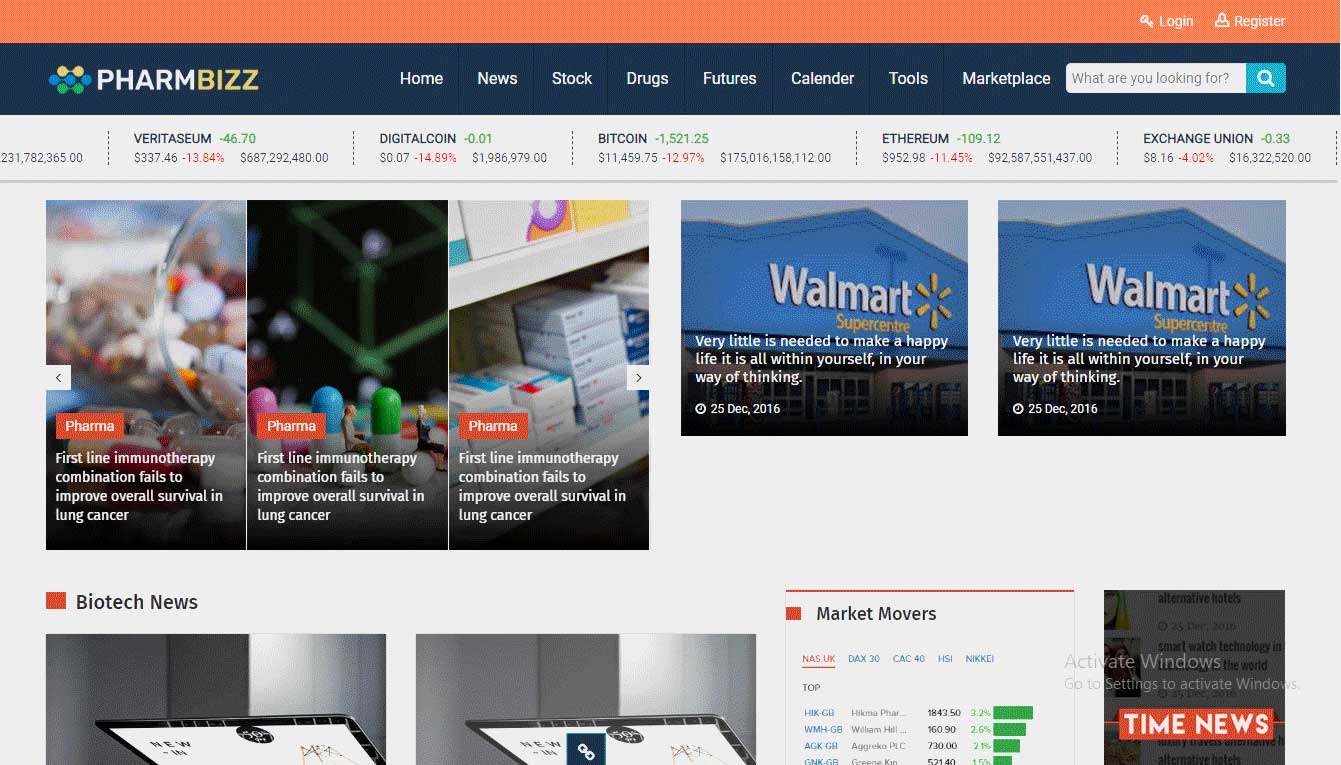Image resolution: width=1341 pixels, height=765 pixels.
Task: Open the Stock menu item
Action: click(572, 79)
